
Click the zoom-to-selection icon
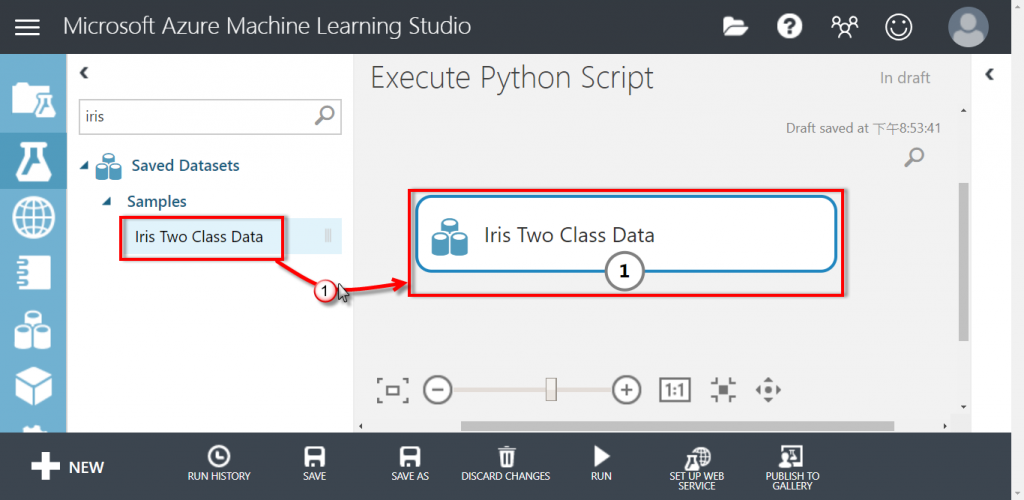click(723, 390)
